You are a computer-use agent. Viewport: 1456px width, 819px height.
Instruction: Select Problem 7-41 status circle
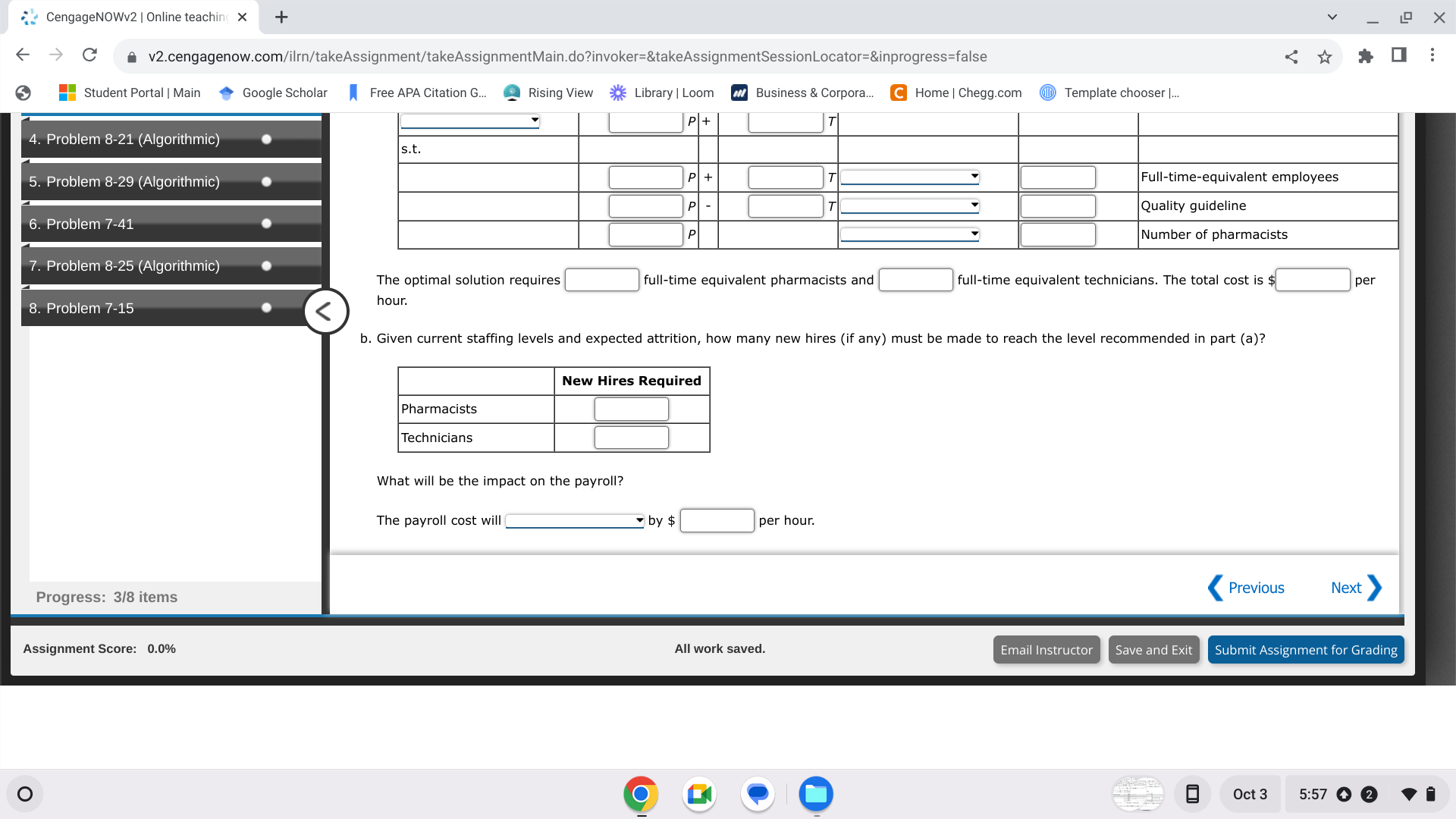point(266,224)
